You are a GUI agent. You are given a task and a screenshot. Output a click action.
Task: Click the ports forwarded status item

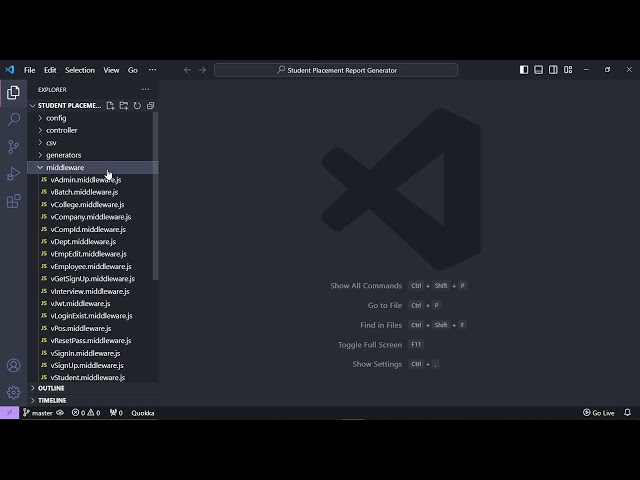(116, 413)
